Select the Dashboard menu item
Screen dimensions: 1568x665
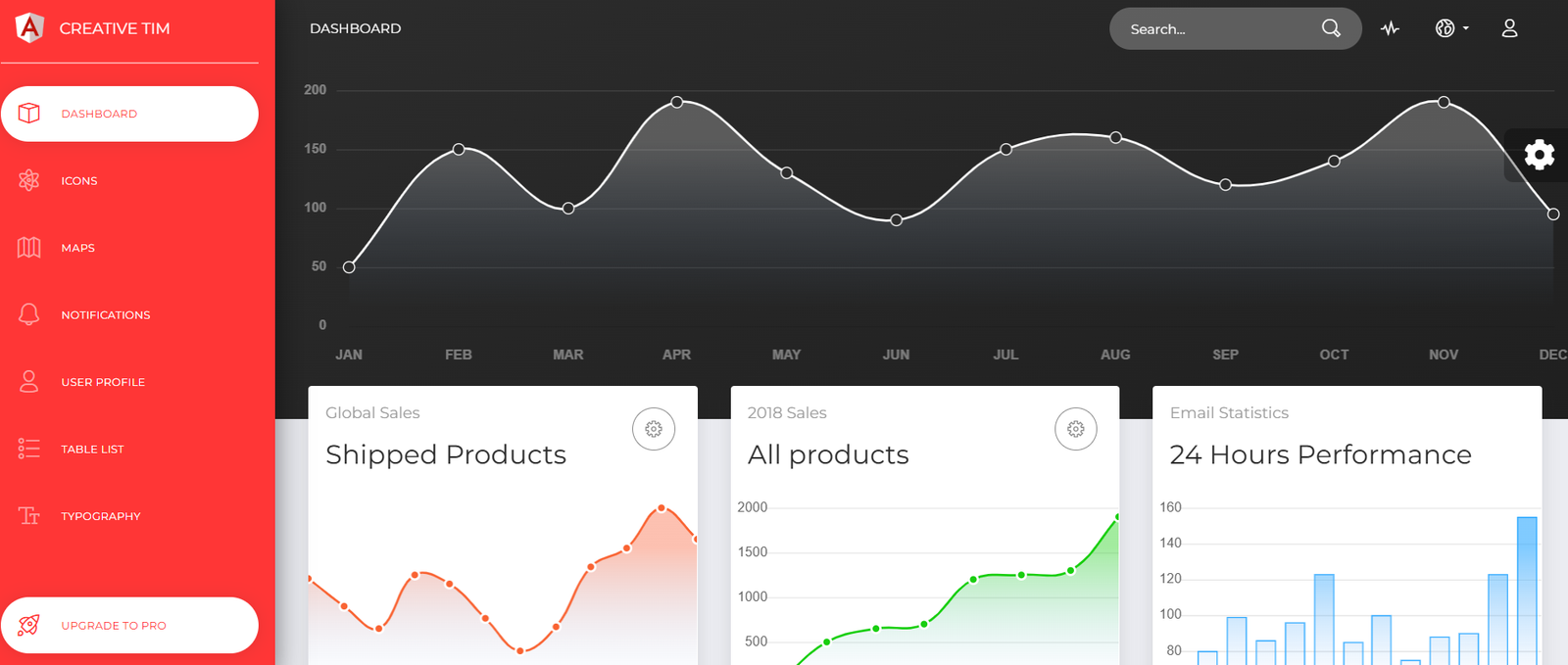(129, 114)
